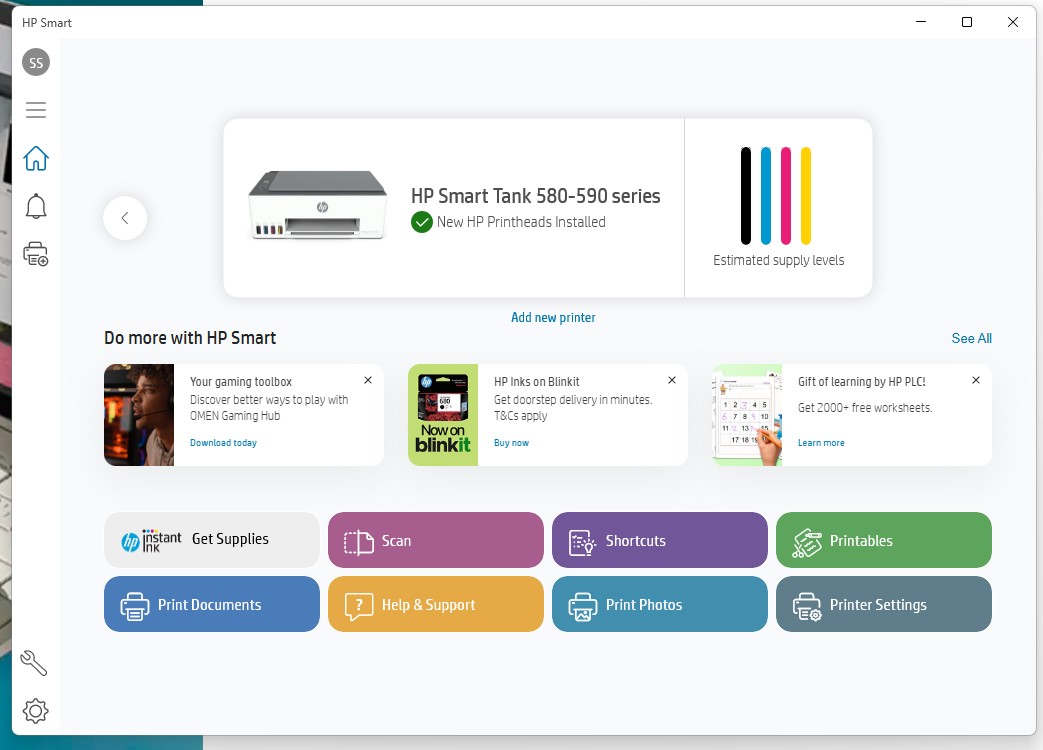Click the Scan tile
The width and height of the screenshot is (1043, 750).
click(436, 540)
